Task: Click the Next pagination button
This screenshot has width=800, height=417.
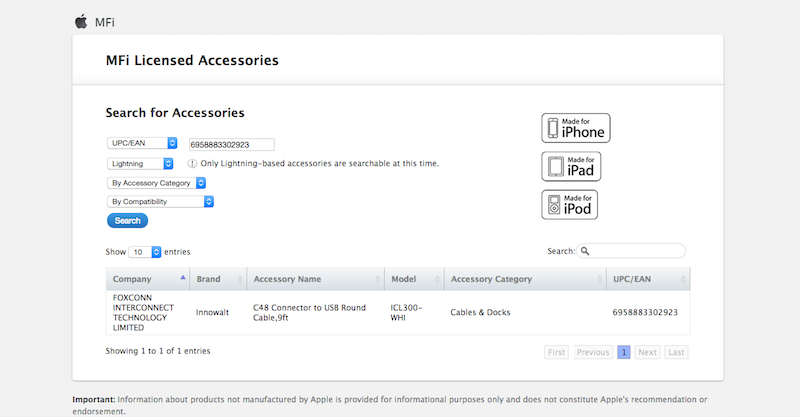Action: coord(647,352)
